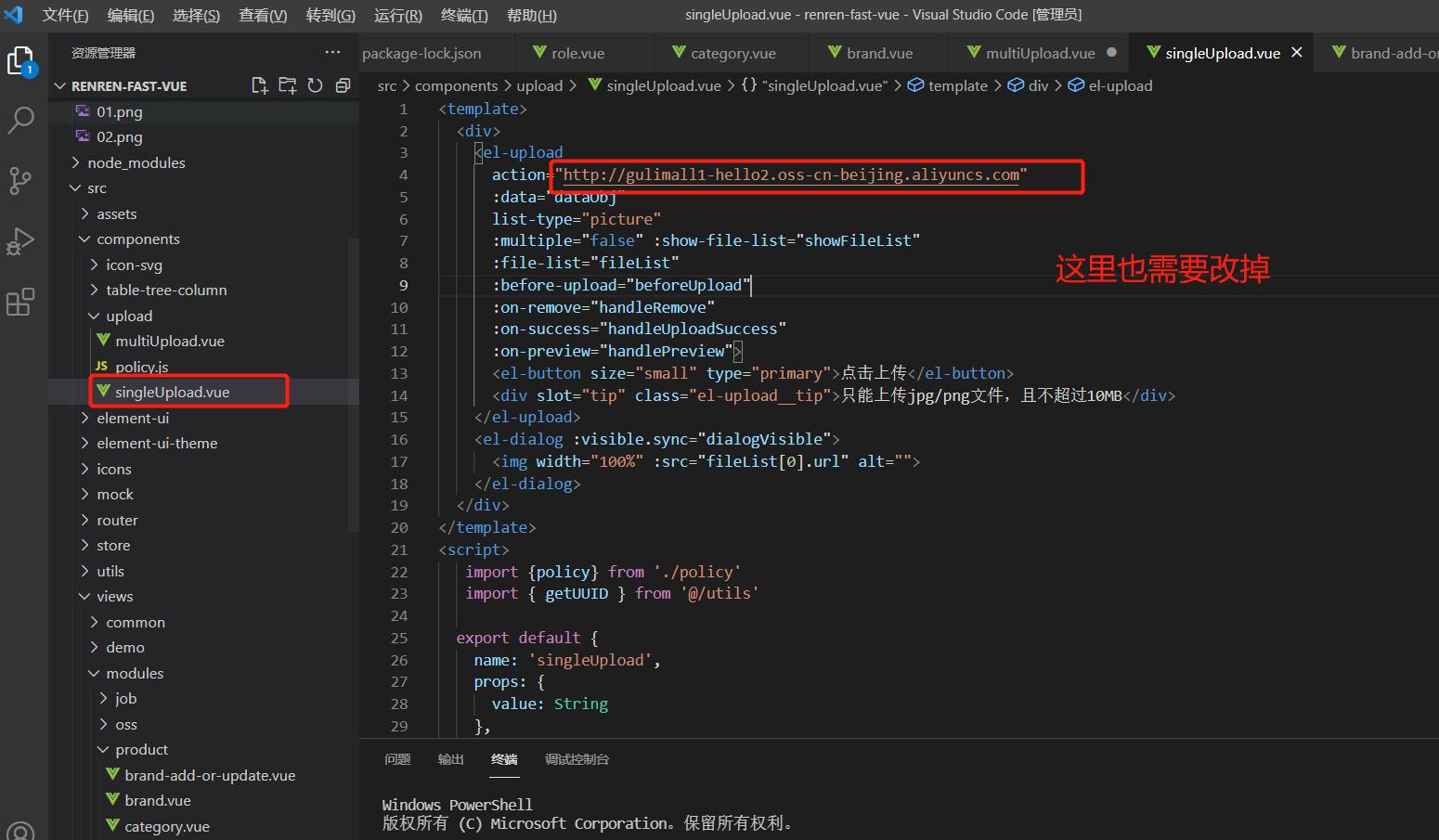The image size is (1439, 840).
Task: Click the explorer sidebar scrollbar
Action: pos(353,385)
